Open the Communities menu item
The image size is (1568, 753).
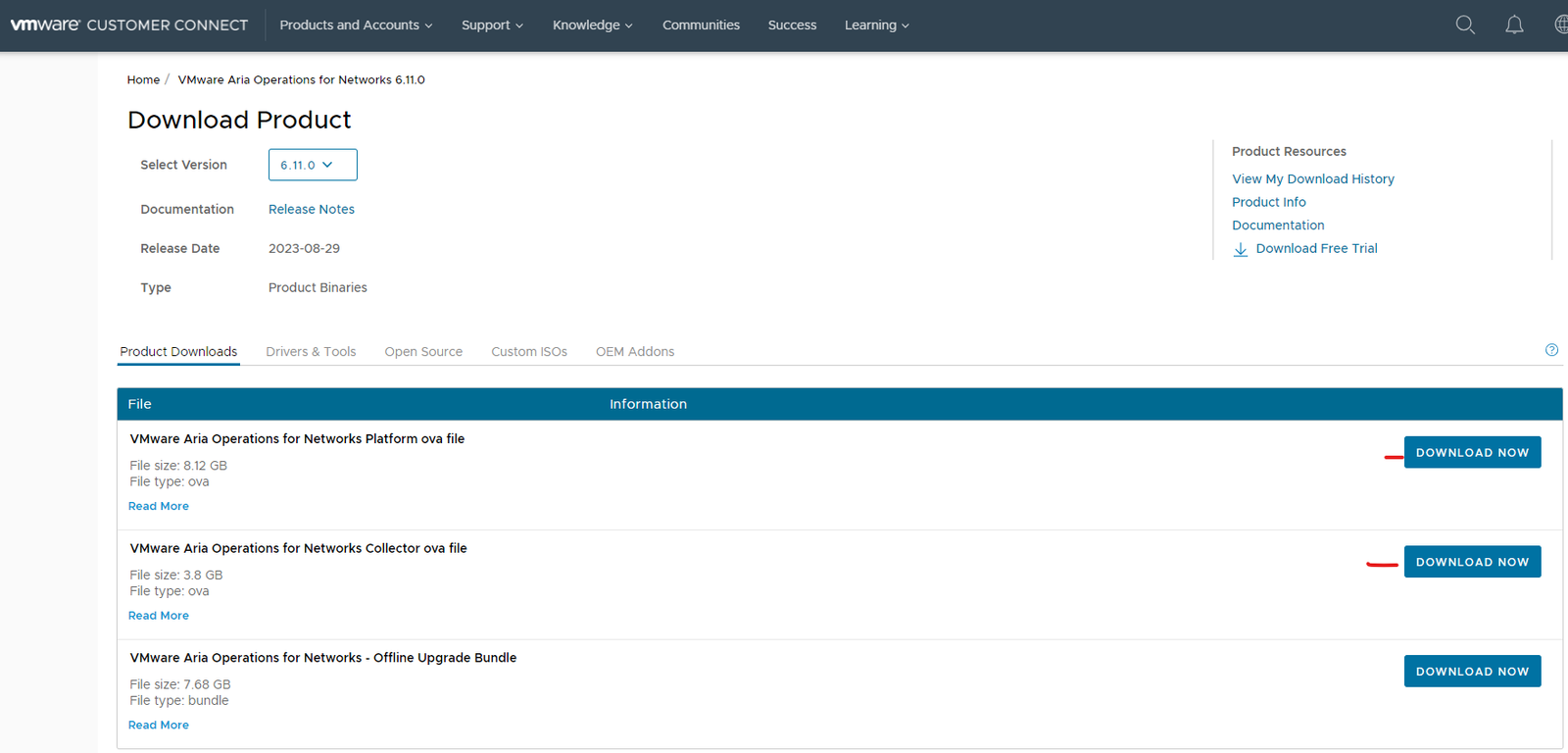coord(701,25)
